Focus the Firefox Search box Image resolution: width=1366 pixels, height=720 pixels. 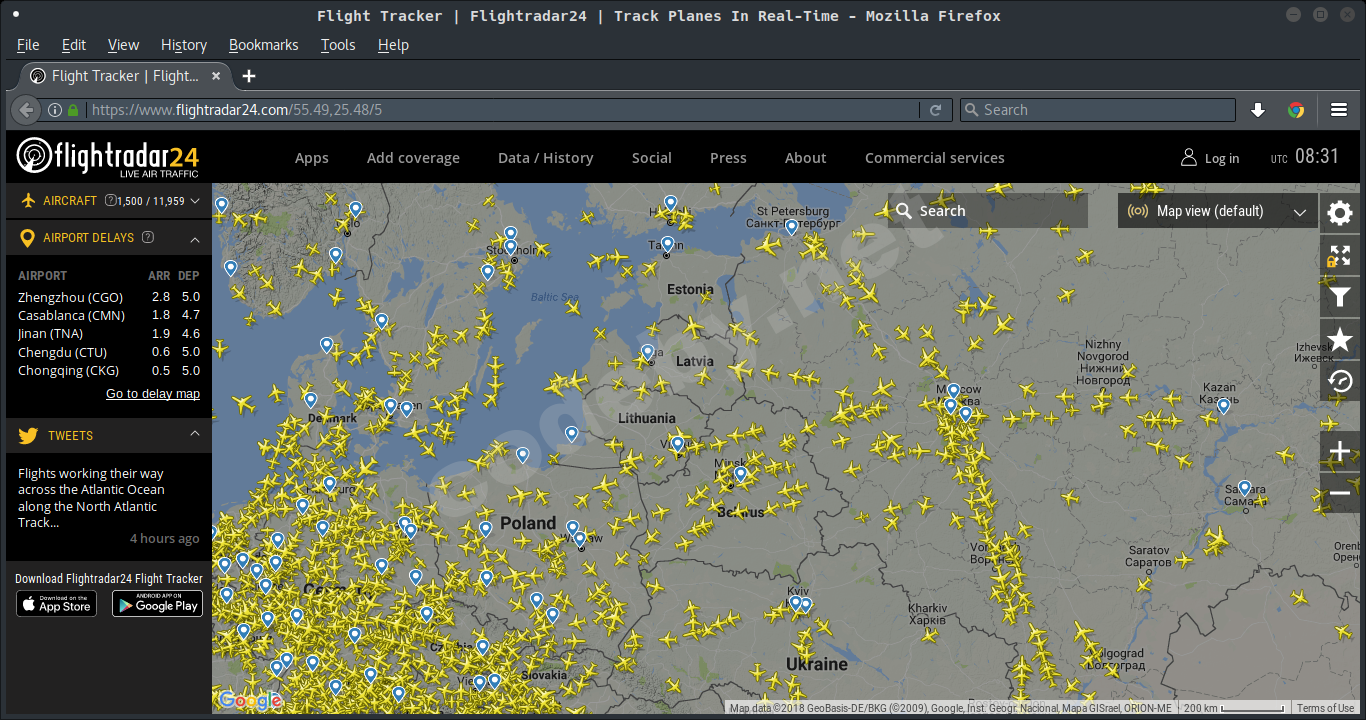click(x=1098, y=110)
